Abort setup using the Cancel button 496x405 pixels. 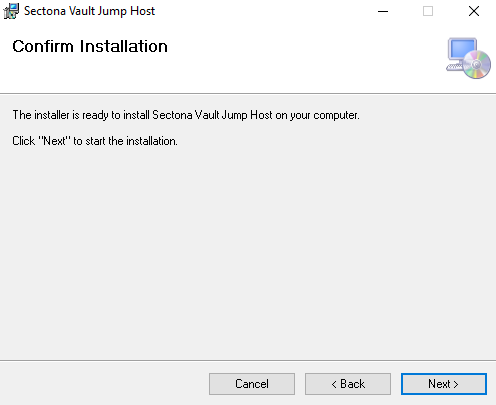[252, 384]
